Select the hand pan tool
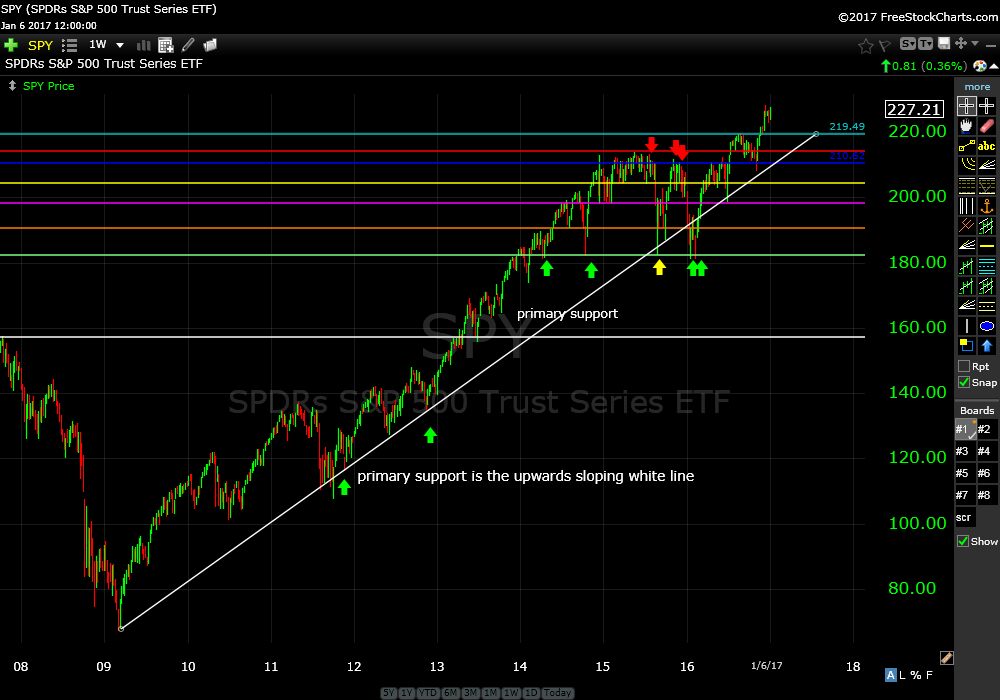This screenshot has width=1000, height=700. (x=966, y=126)
